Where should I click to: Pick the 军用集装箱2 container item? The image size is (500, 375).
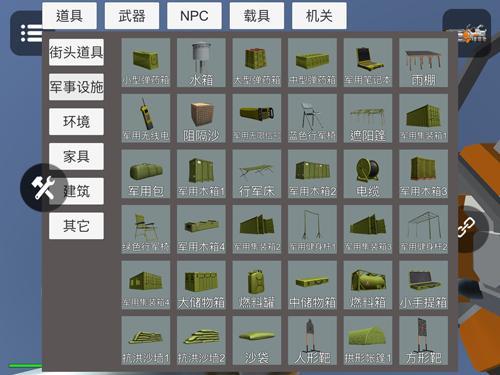pos(257,230)
